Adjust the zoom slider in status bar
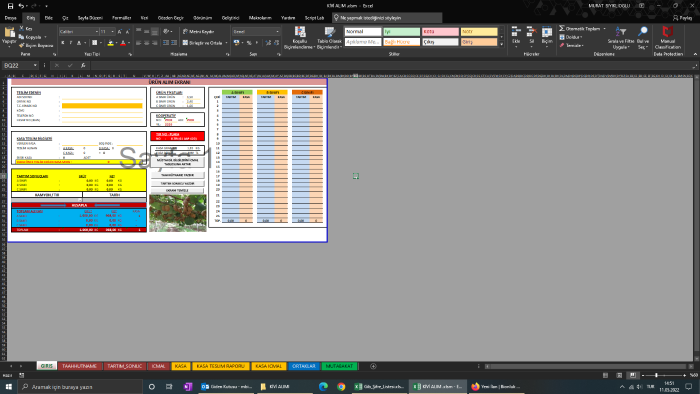This screenshot has width=700, height=394. coord(656,375)
